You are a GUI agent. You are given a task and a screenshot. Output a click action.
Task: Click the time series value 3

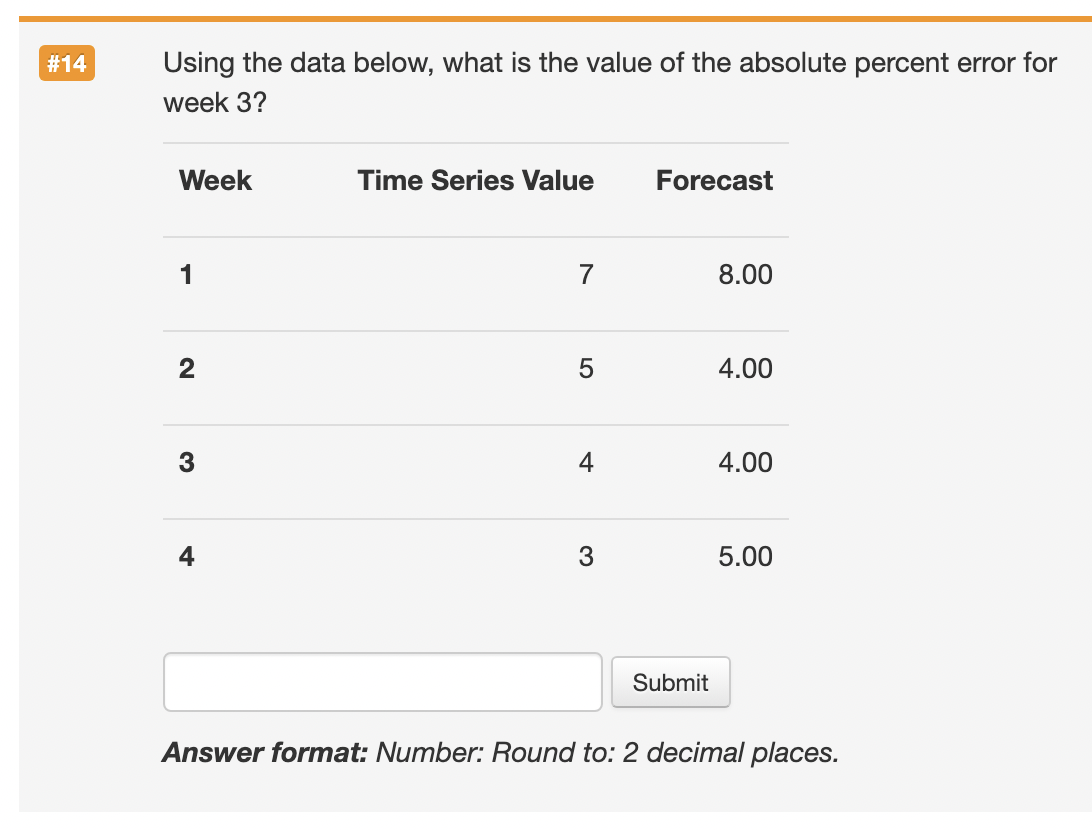coord(587,556)
